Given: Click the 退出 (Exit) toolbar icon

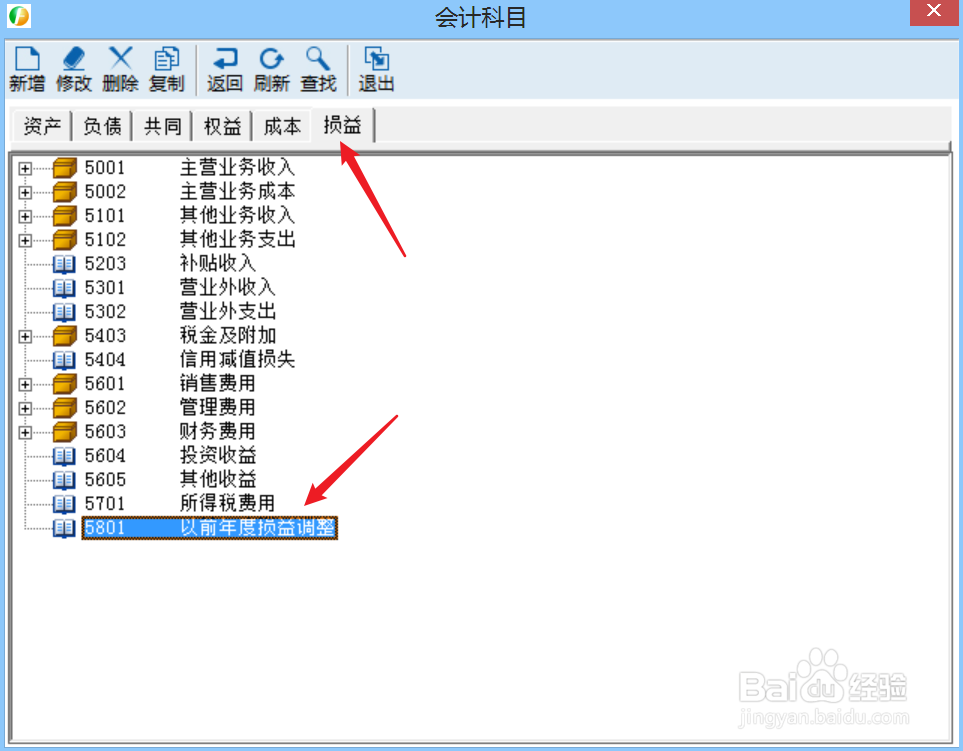Looking at the screenshot, I should tap(376, 59).
